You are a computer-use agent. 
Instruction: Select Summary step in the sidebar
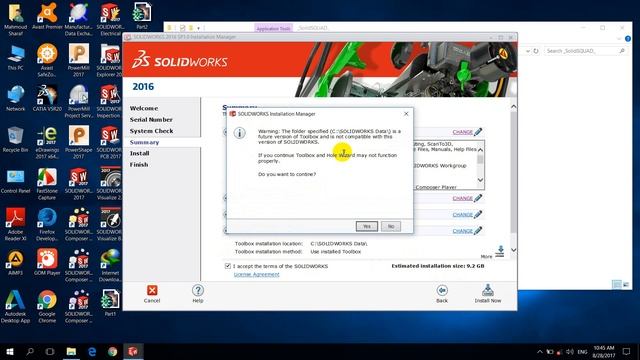[144, 142]
